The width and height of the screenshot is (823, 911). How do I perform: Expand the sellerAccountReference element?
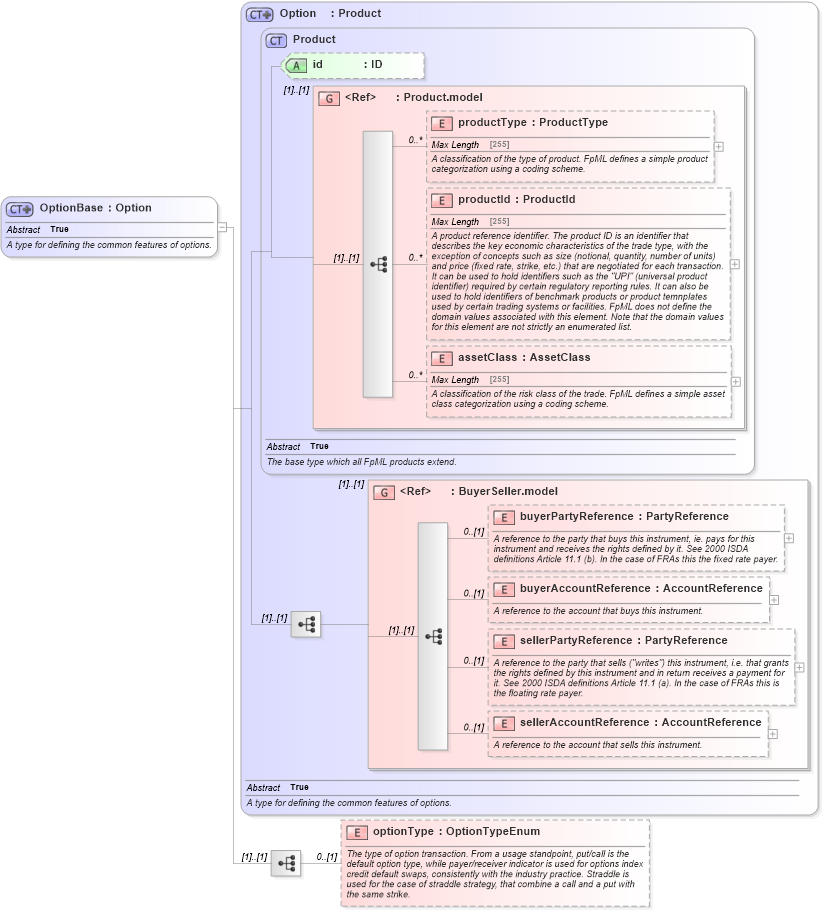[772, 734]
